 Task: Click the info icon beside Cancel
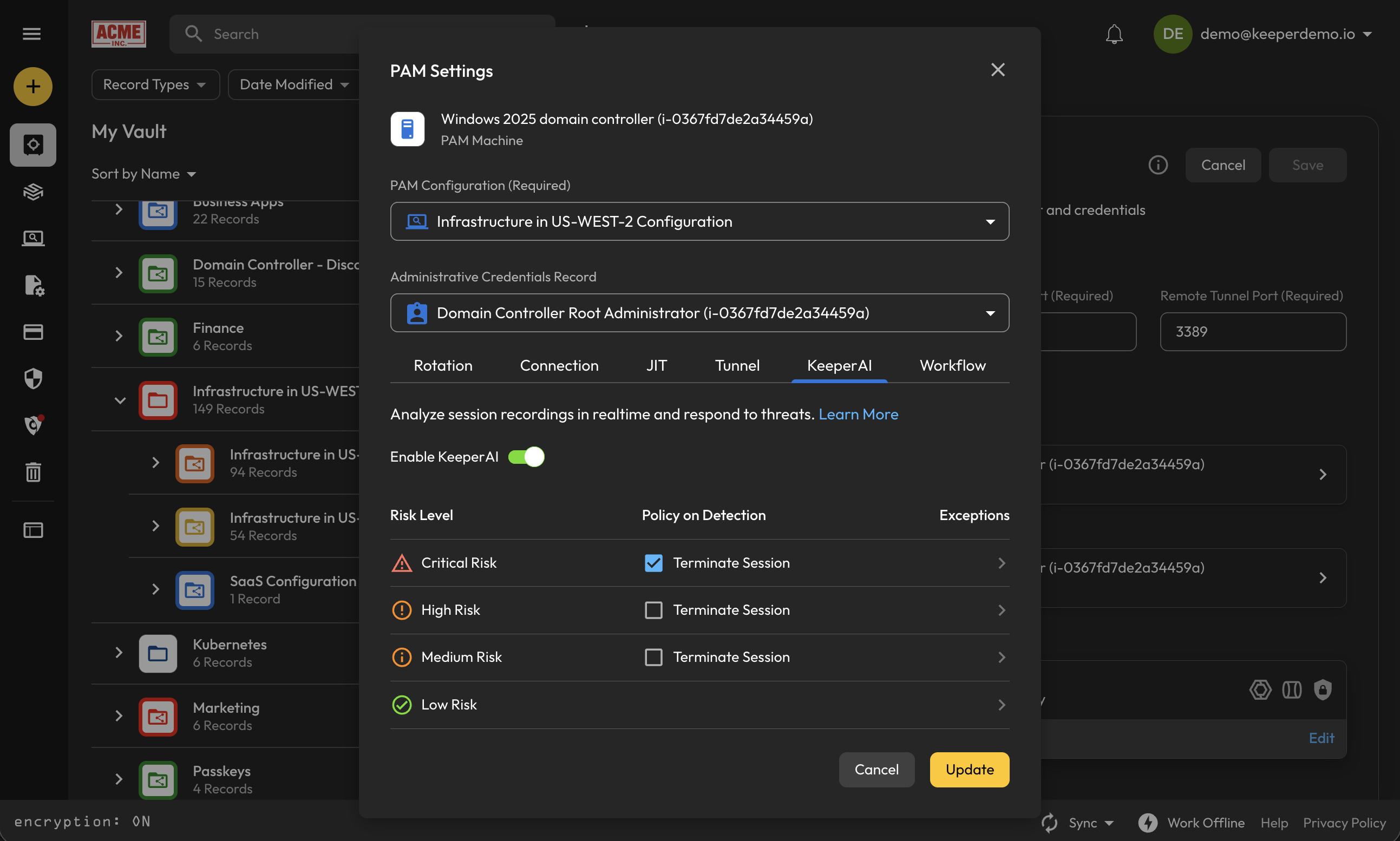click(1158, 165)
